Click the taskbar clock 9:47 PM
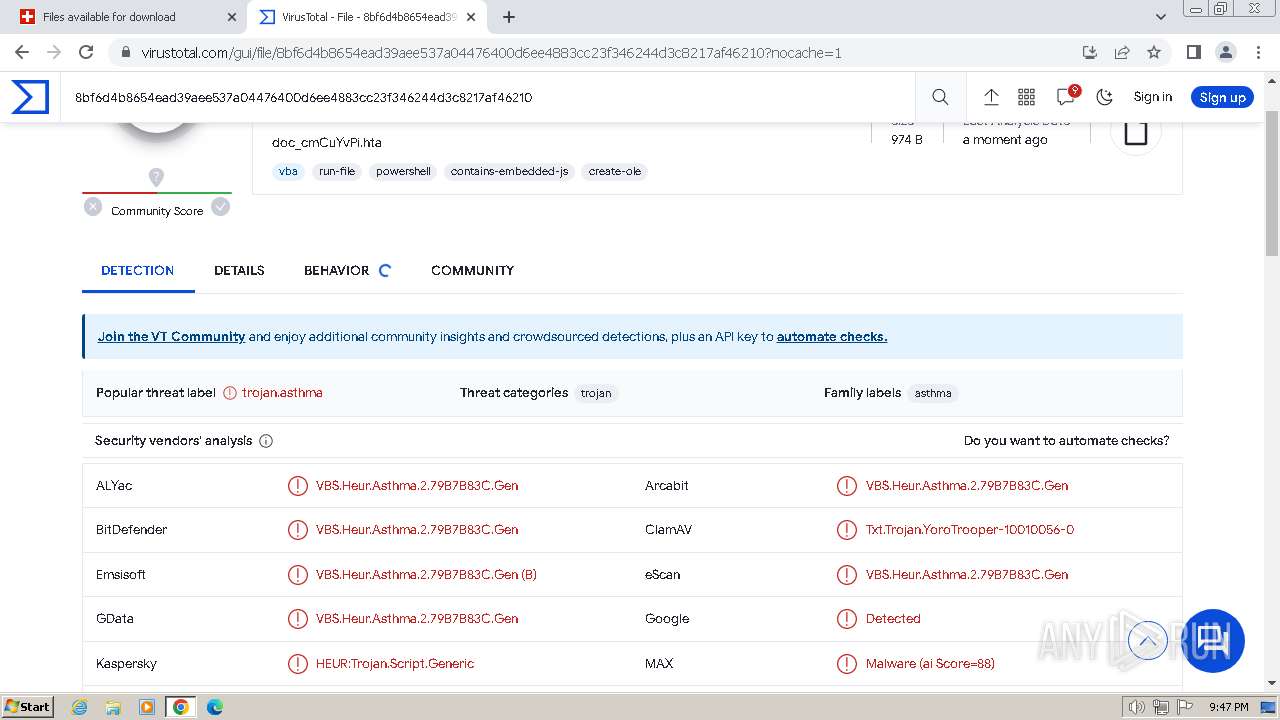 click(1229, 707)
